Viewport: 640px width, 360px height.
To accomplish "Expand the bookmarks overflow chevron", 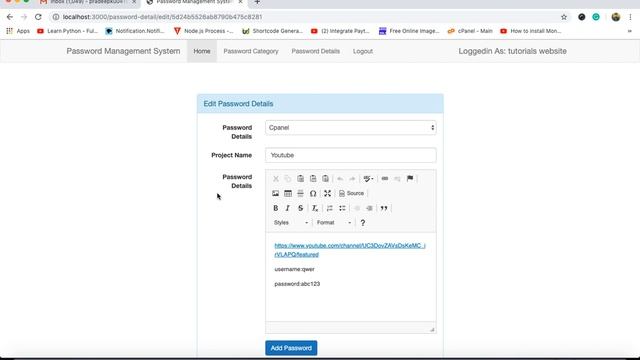I will click(629, 31).
